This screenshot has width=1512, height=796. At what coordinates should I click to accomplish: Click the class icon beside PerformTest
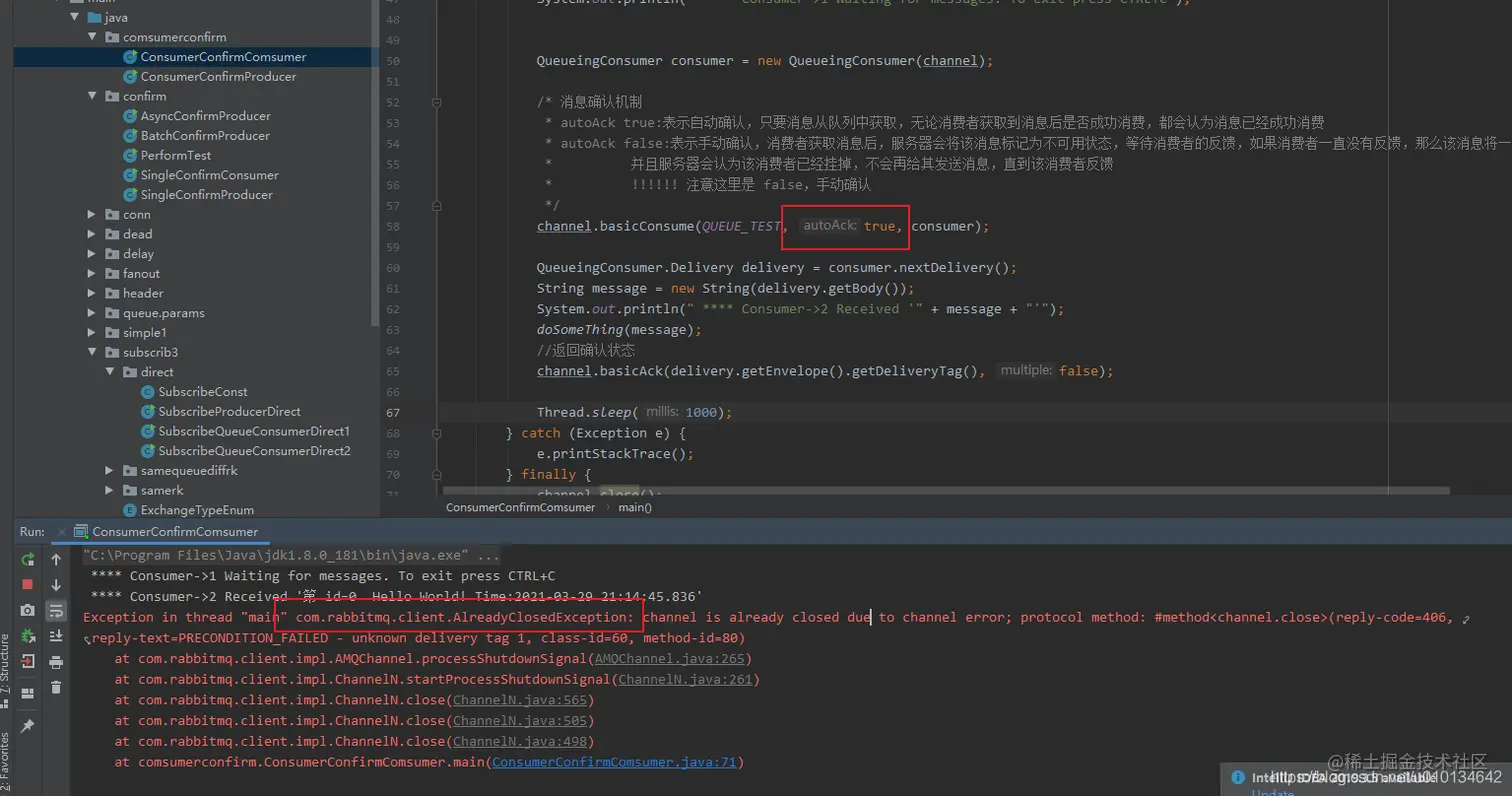(x=130, y=155)
